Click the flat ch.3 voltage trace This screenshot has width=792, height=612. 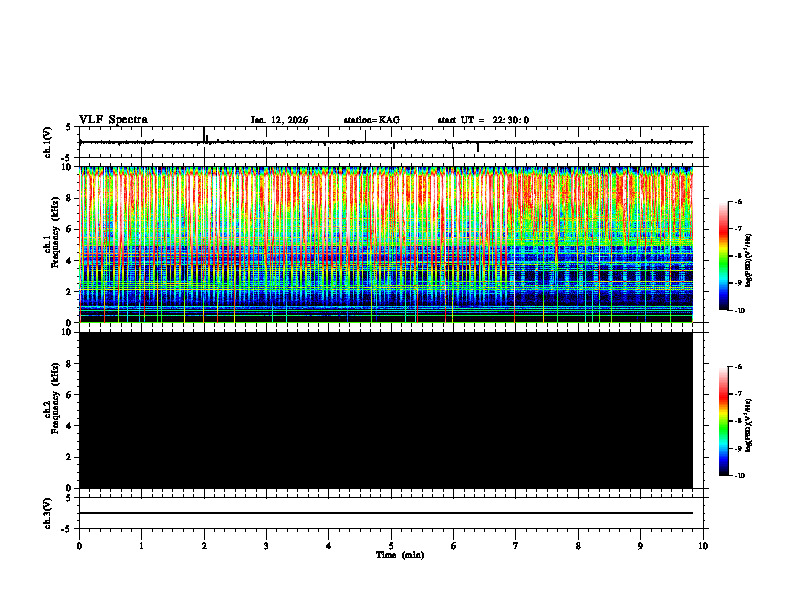pos(386,513)
